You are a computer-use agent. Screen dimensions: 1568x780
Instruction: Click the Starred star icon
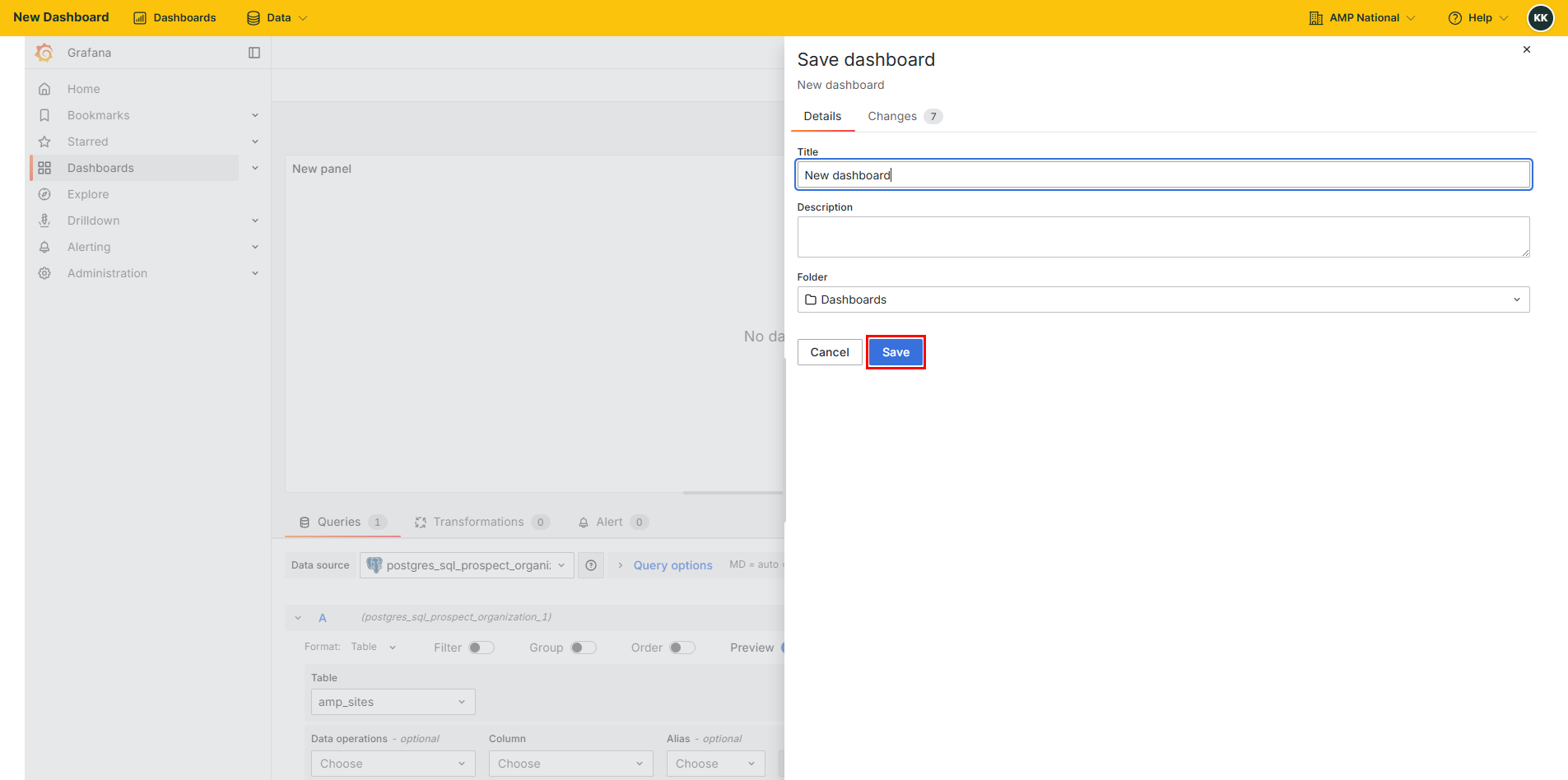coord(44,142)
